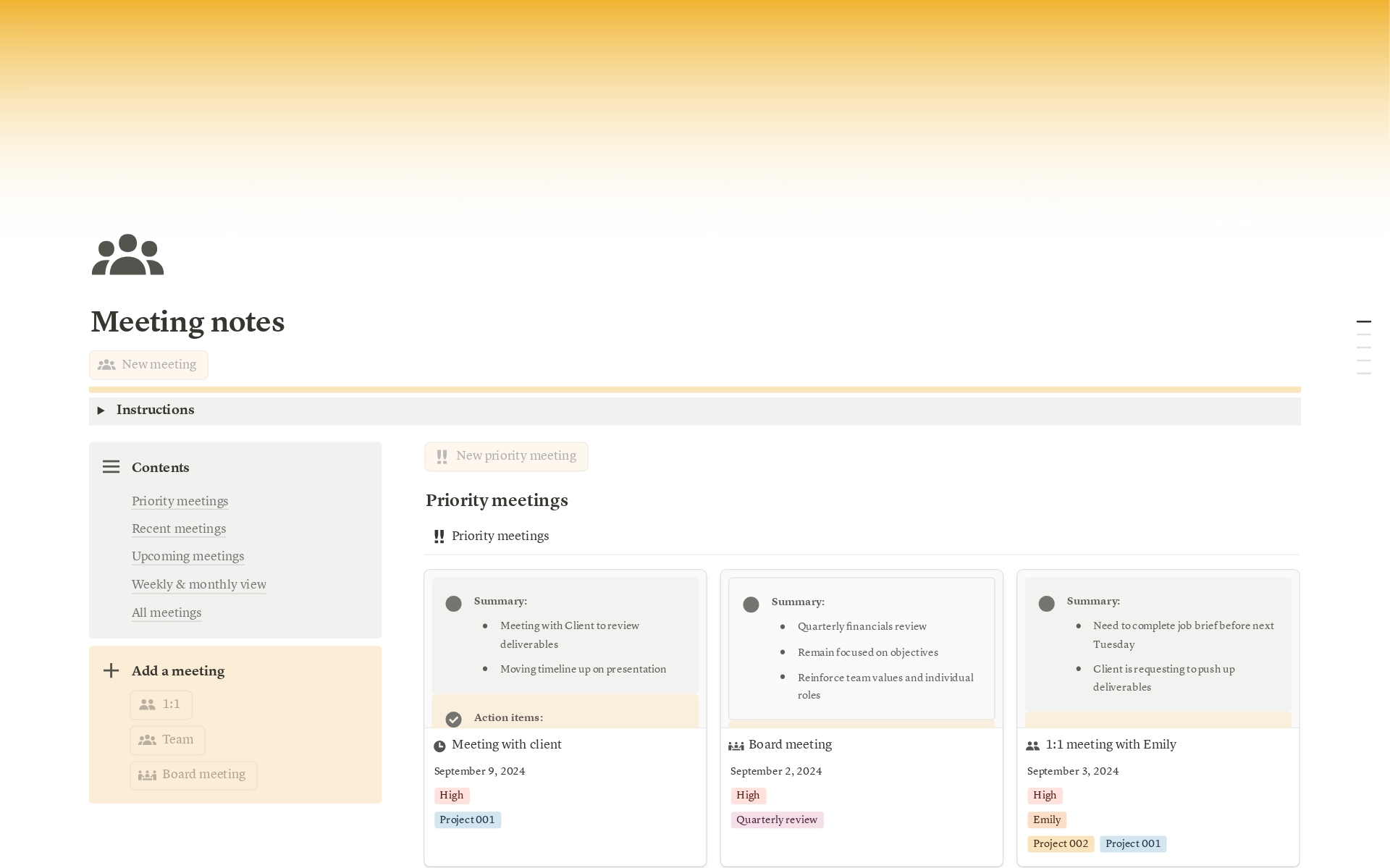Screen dimensions: 1390x868
Task: Click the plus icon beside Add a meeting
Action: coord(111,670)
